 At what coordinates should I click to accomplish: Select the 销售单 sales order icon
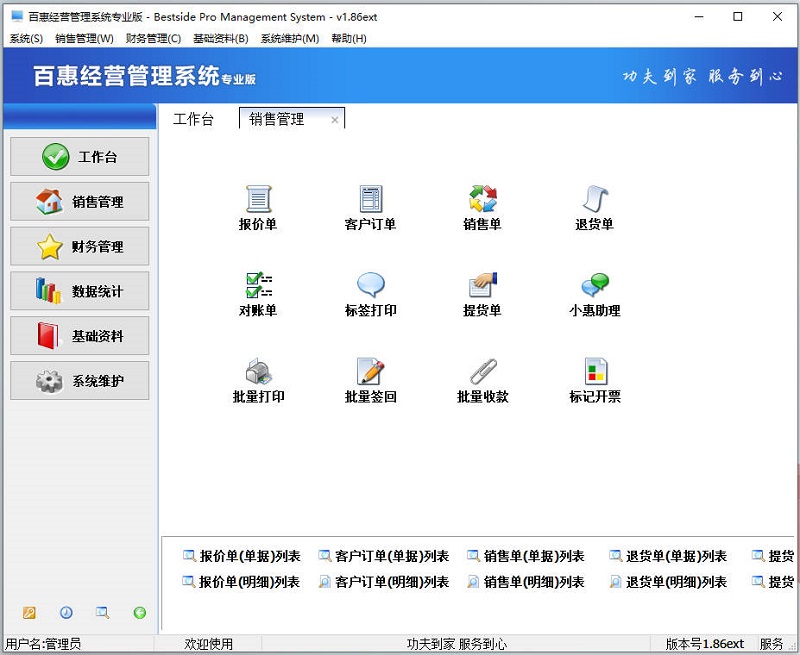pyautogui.click(x=481, y=198)
